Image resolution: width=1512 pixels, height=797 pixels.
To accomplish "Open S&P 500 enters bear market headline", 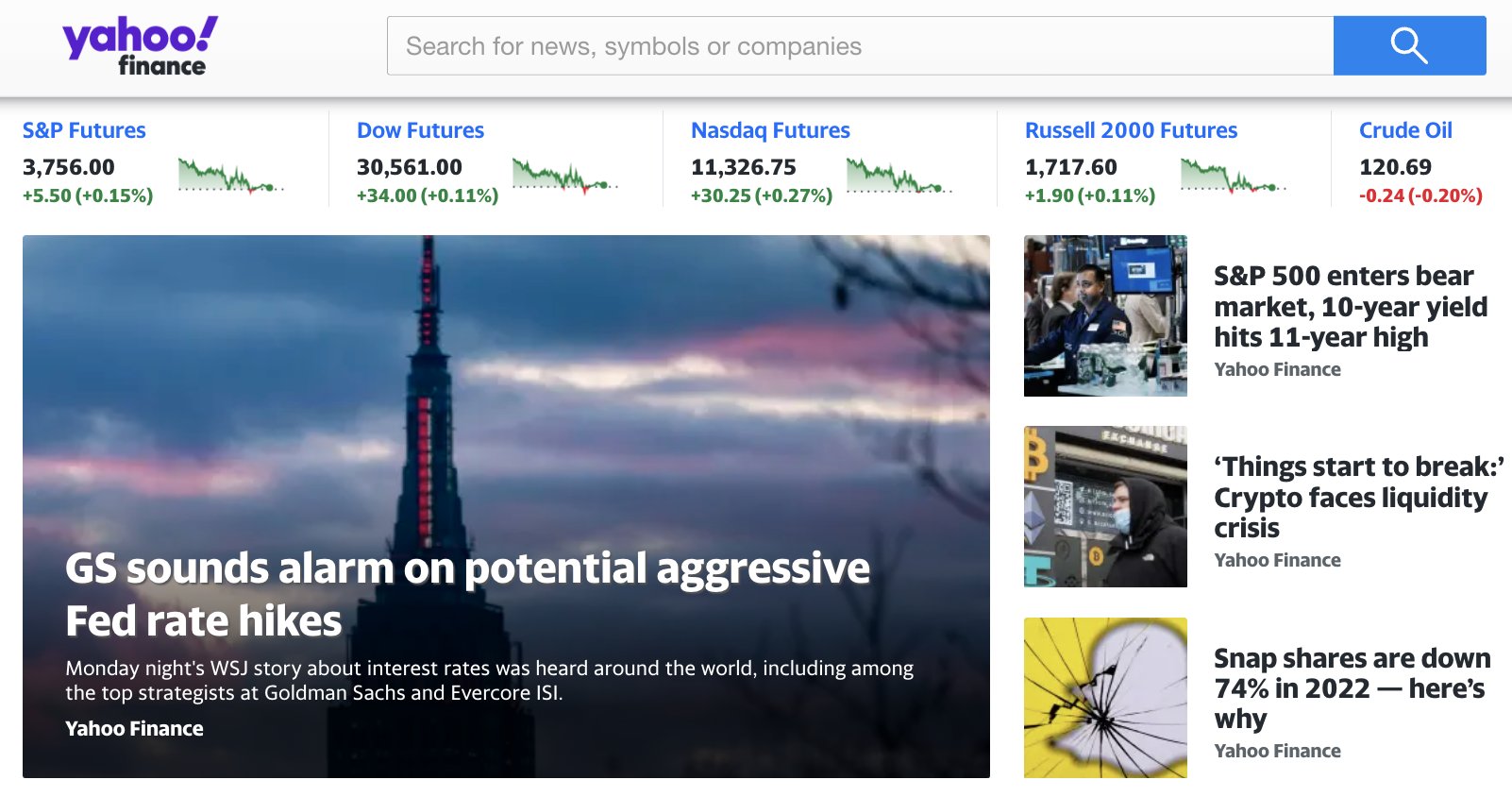I will click(1351, 306).
